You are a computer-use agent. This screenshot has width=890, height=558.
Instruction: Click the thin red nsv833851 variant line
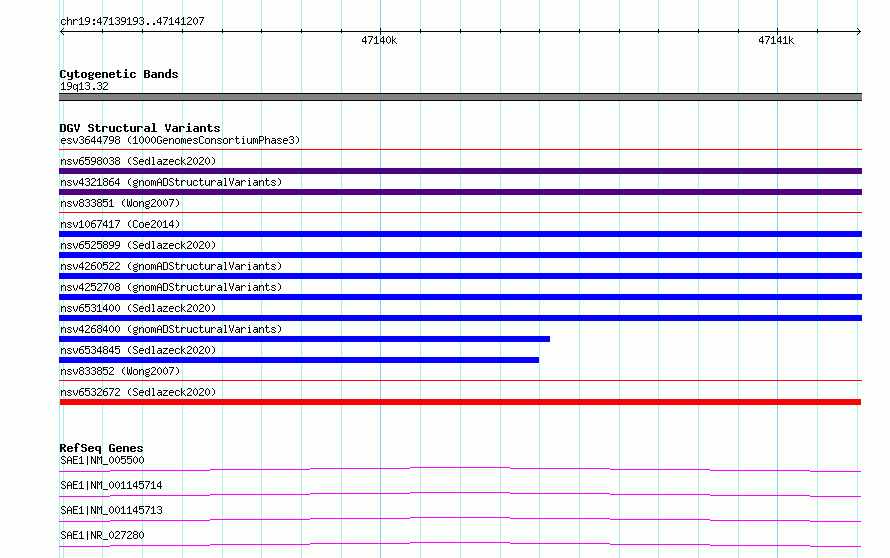click(x=460, y=213)
